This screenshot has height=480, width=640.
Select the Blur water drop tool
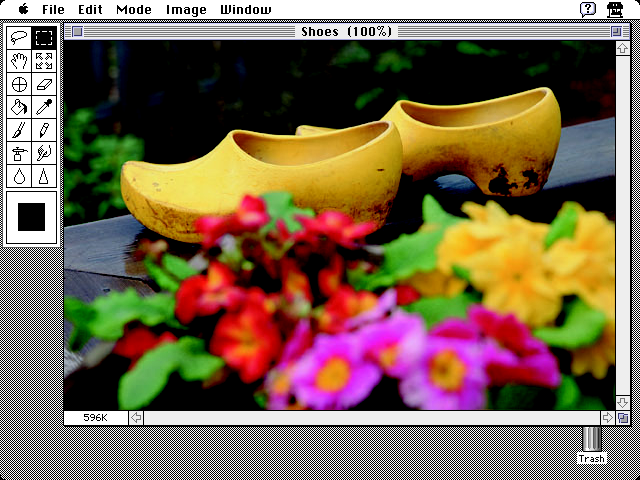18,176
